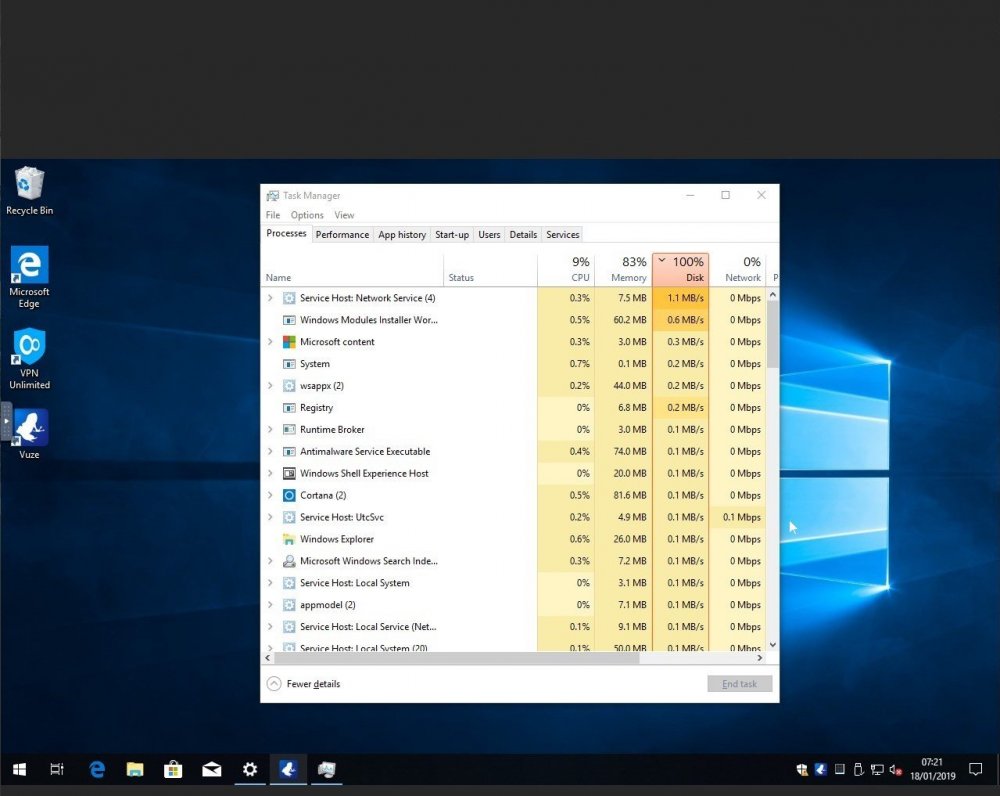This screenshot has width=1000, height=796.
Task: Click Task Manager taskbar button
Action: (326, 769)
